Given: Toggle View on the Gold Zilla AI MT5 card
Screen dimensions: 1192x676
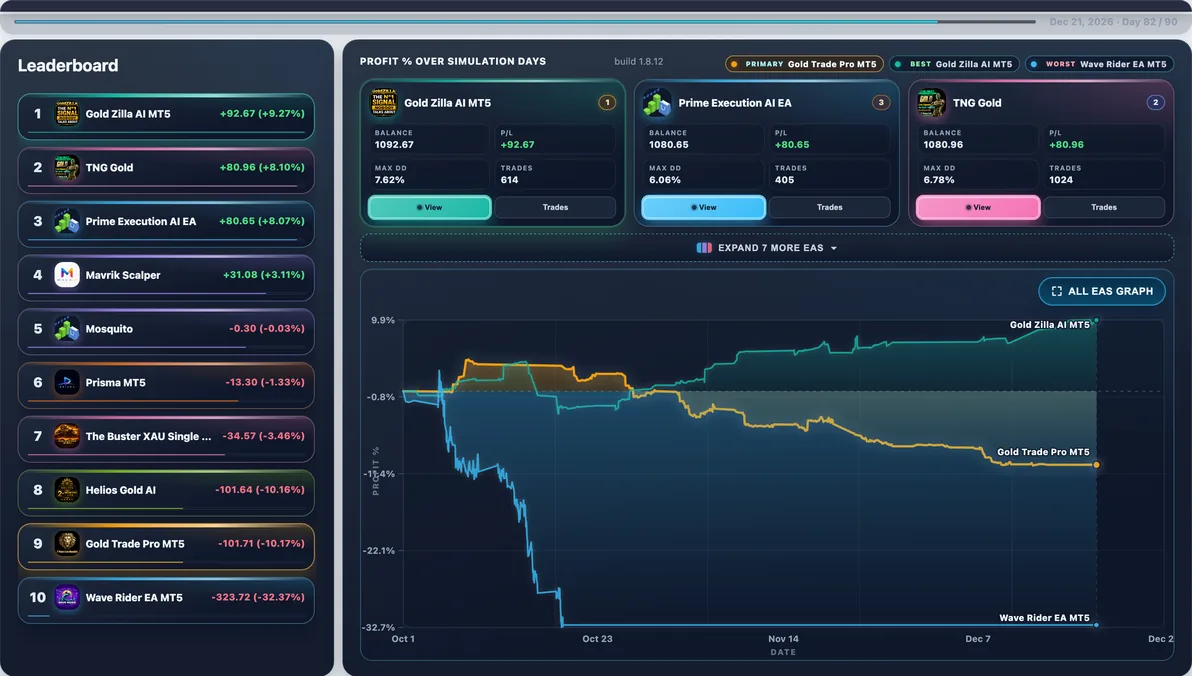Looking at the screenshot, I should tap(430, 208).
